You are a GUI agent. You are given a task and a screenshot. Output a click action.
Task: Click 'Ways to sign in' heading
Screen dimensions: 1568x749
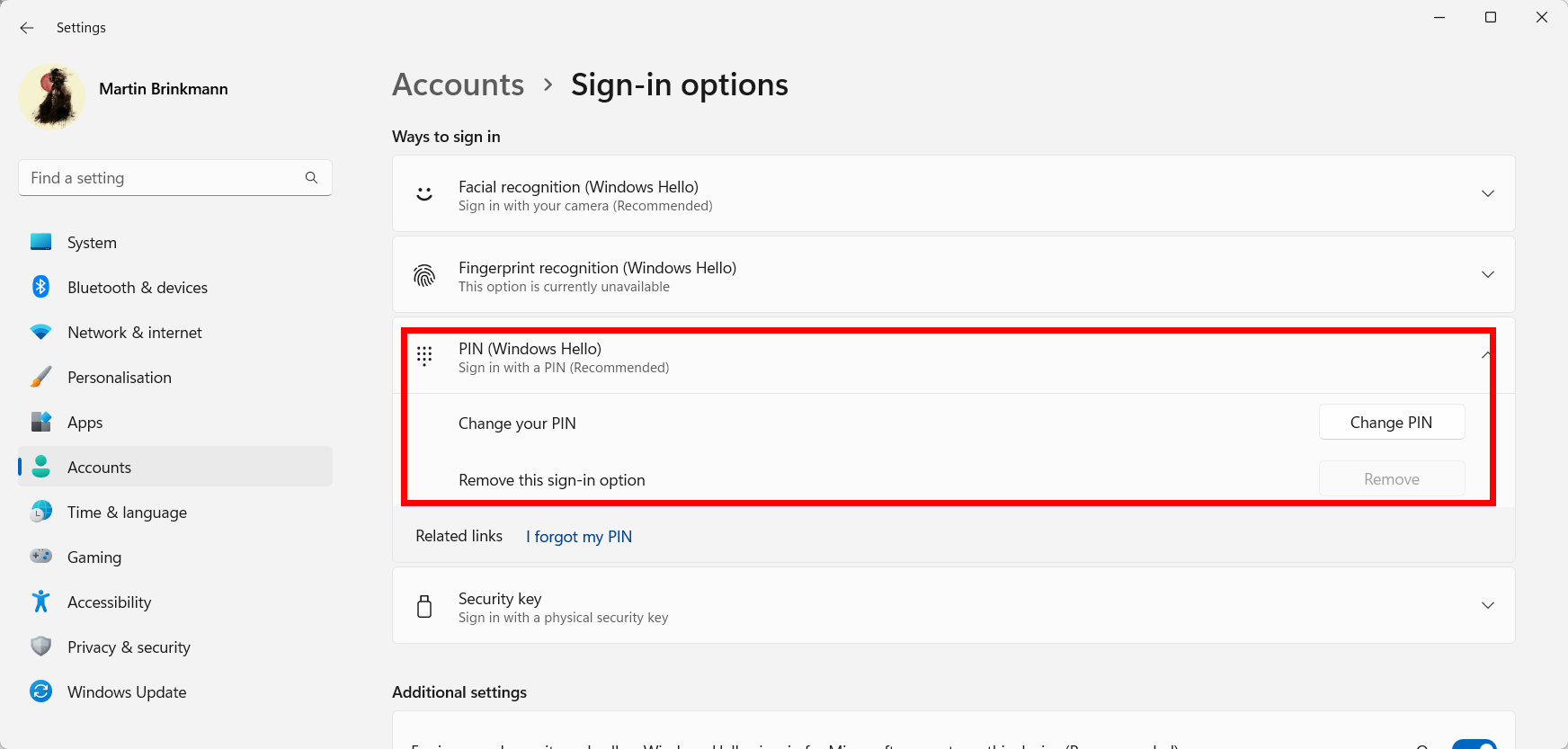point(446,137)
